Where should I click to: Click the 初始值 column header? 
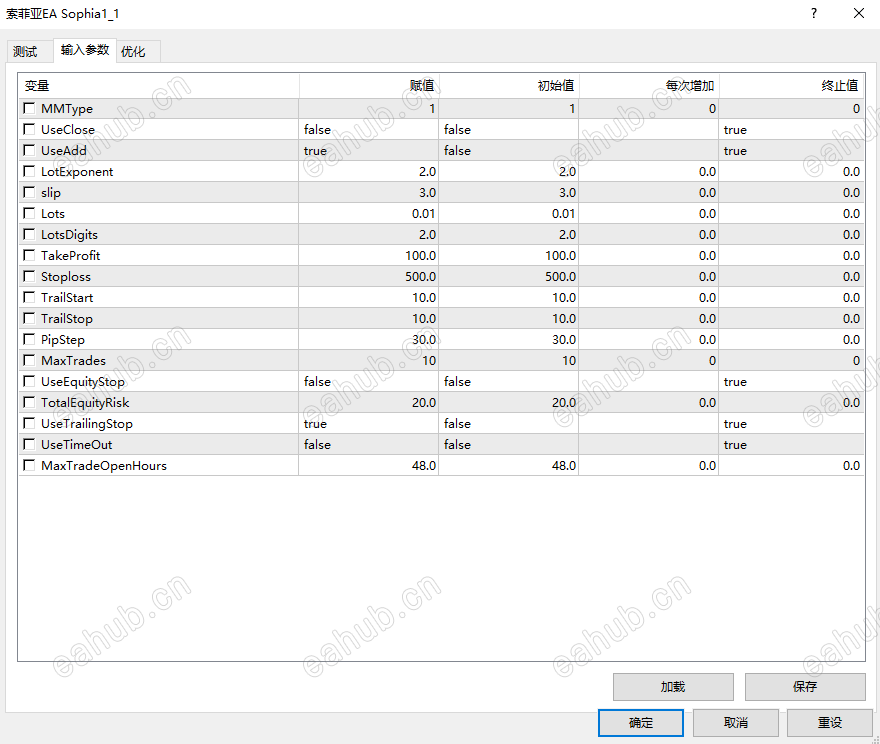pyautogui.click(x=508, y=86)
